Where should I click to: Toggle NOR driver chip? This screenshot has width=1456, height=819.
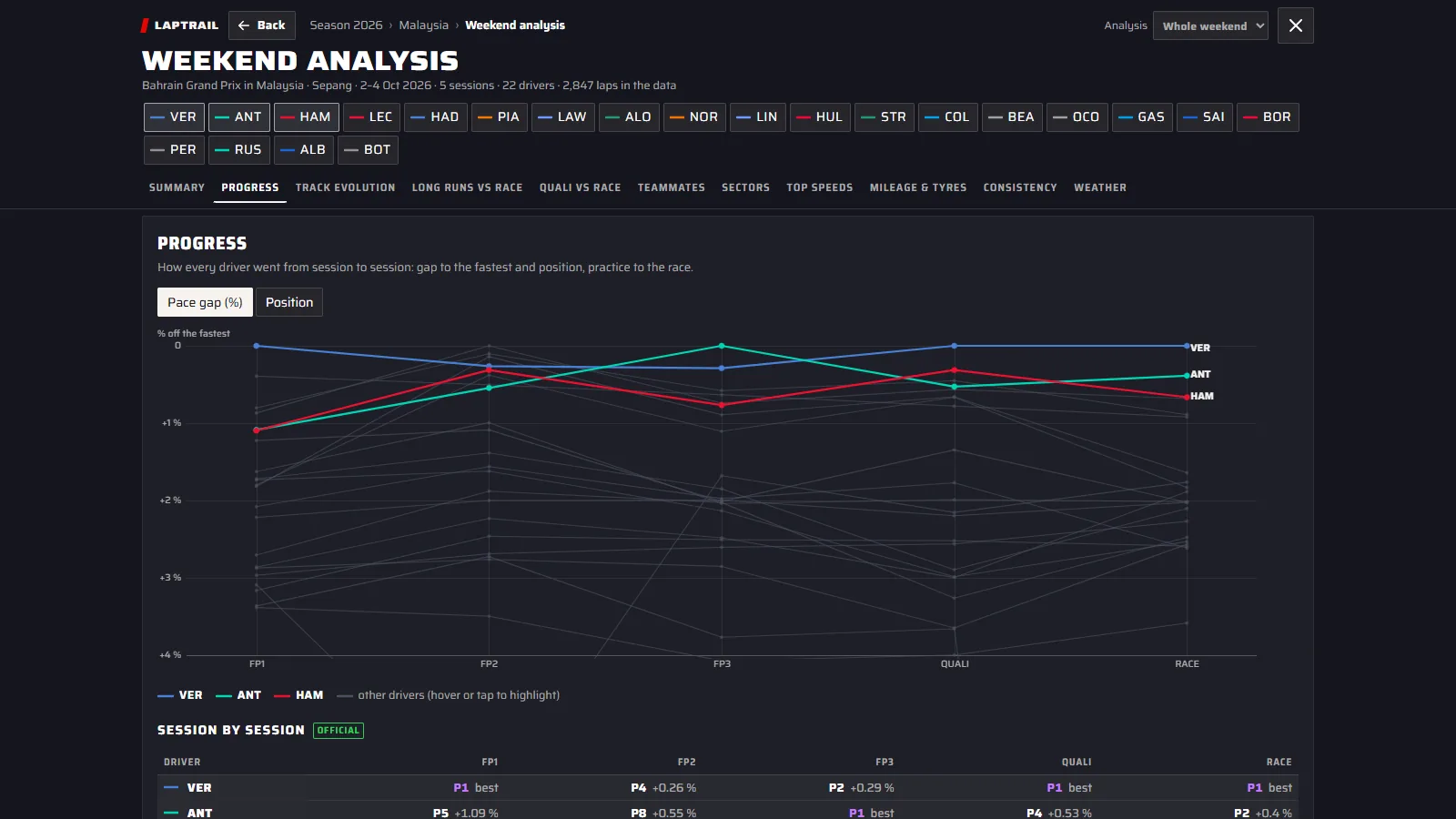[694, 116]
